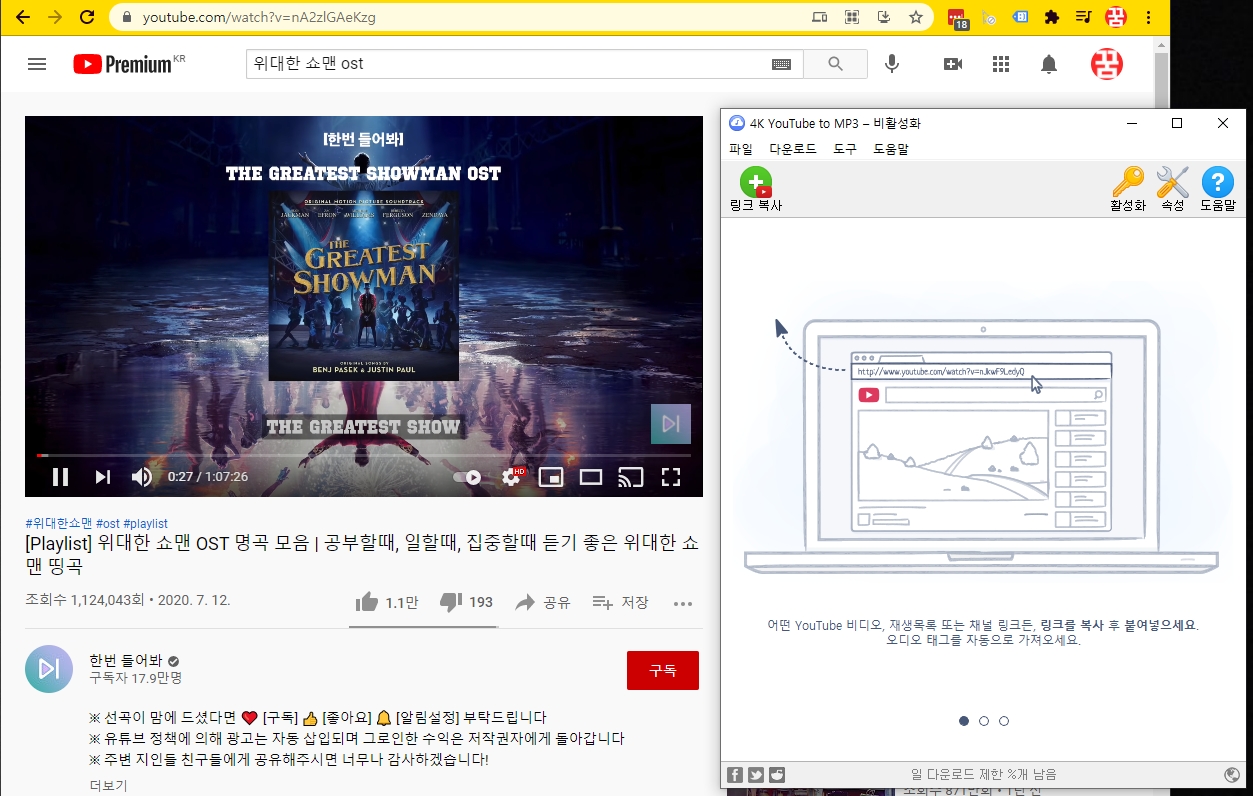1253x796 pixels.
Task: Pause the video
Action: pyautogui.click(x=61, y=477)
